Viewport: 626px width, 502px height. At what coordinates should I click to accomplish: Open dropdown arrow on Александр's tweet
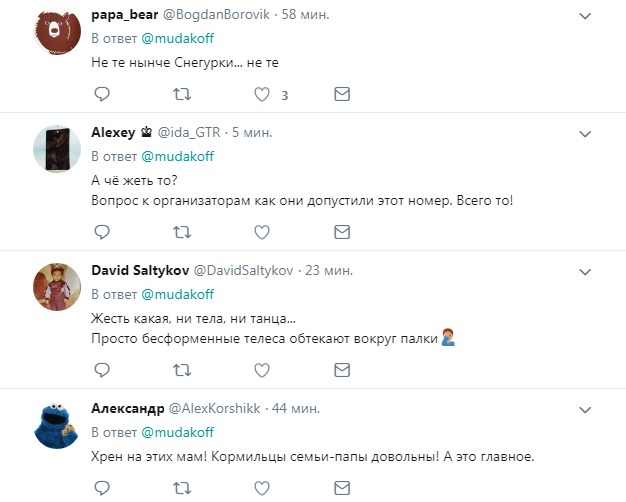click(587, 408)
